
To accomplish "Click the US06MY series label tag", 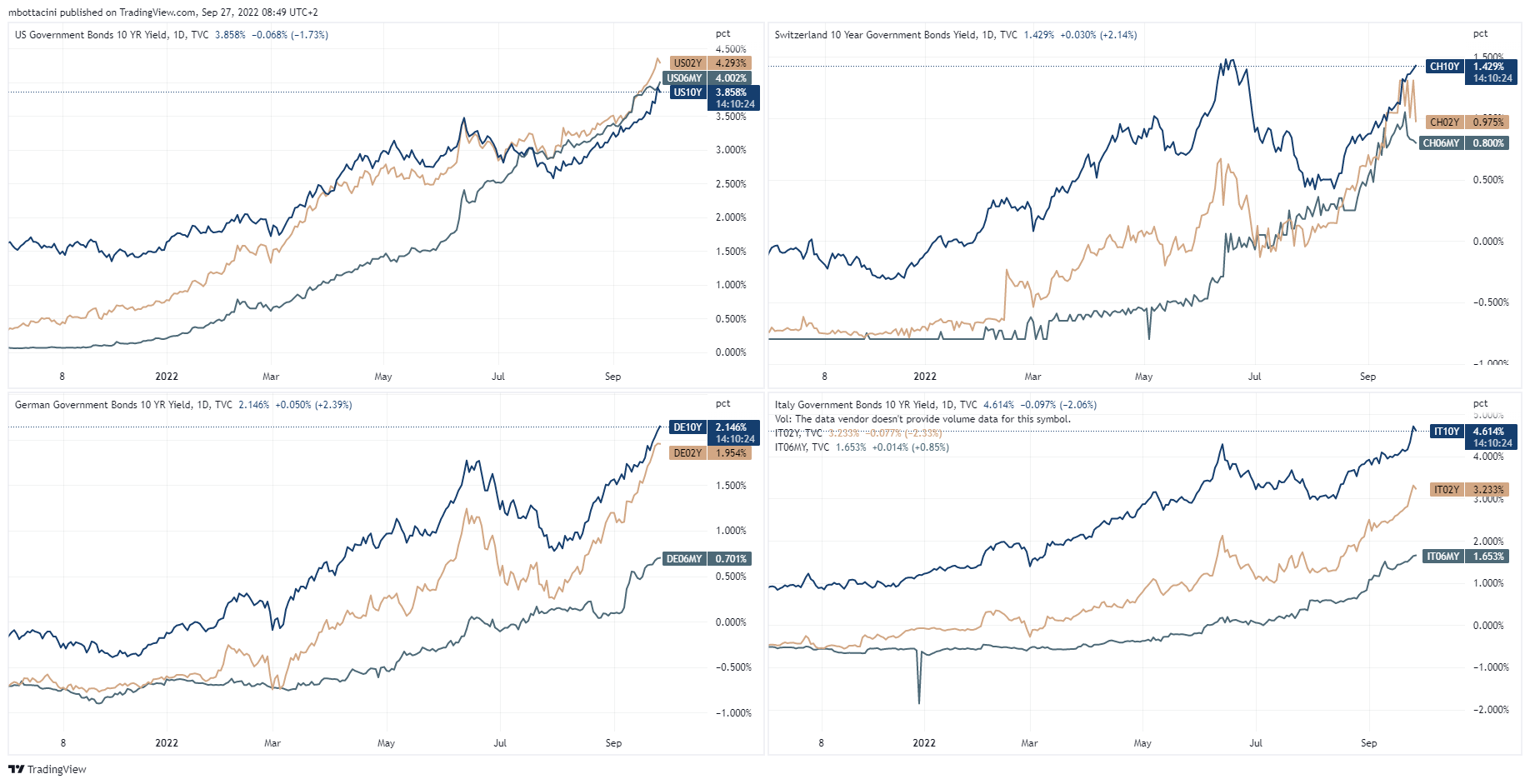I will pyautogui.click(x=684, y=78).
